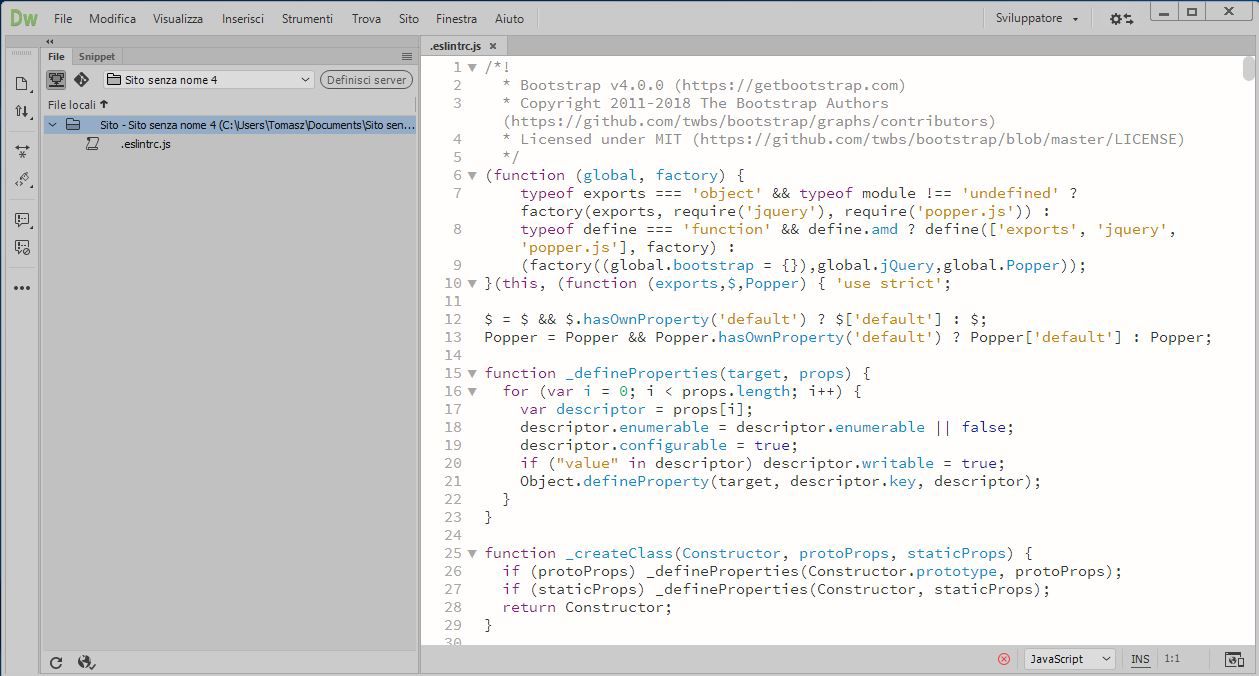
Task: Click the Open Documents icon atop the coding toolbar
Action: pyautogui.click(x=22, y=85)
